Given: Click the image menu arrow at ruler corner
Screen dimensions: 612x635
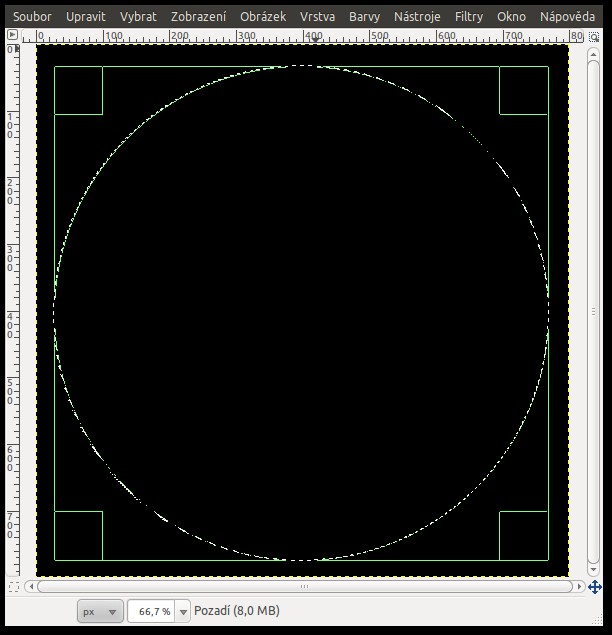Looking at the screenshot, I should (13, 35).
